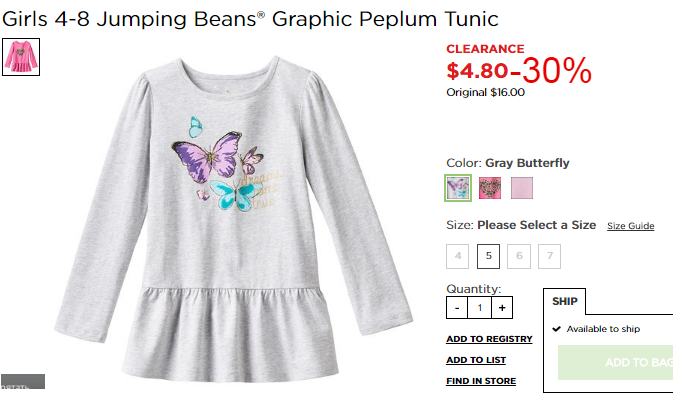Select size 4
The image size is (673, 393).
coord(458,256)
